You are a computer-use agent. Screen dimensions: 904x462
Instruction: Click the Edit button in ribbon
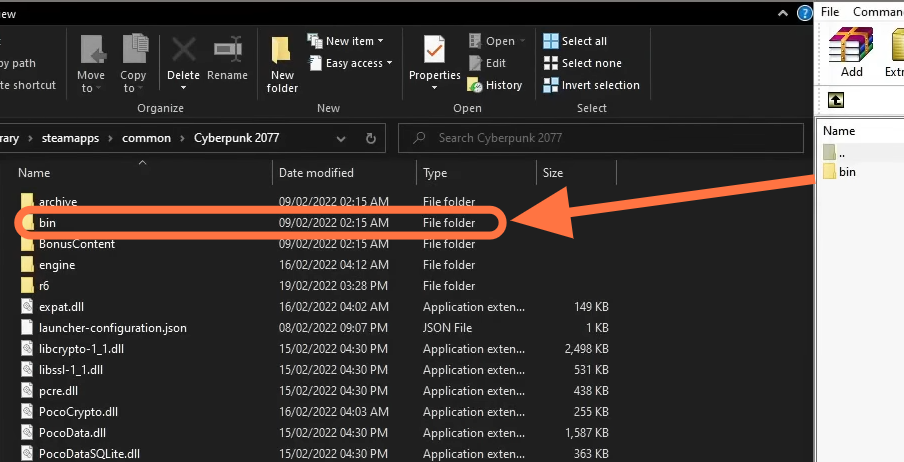point(487,63)
